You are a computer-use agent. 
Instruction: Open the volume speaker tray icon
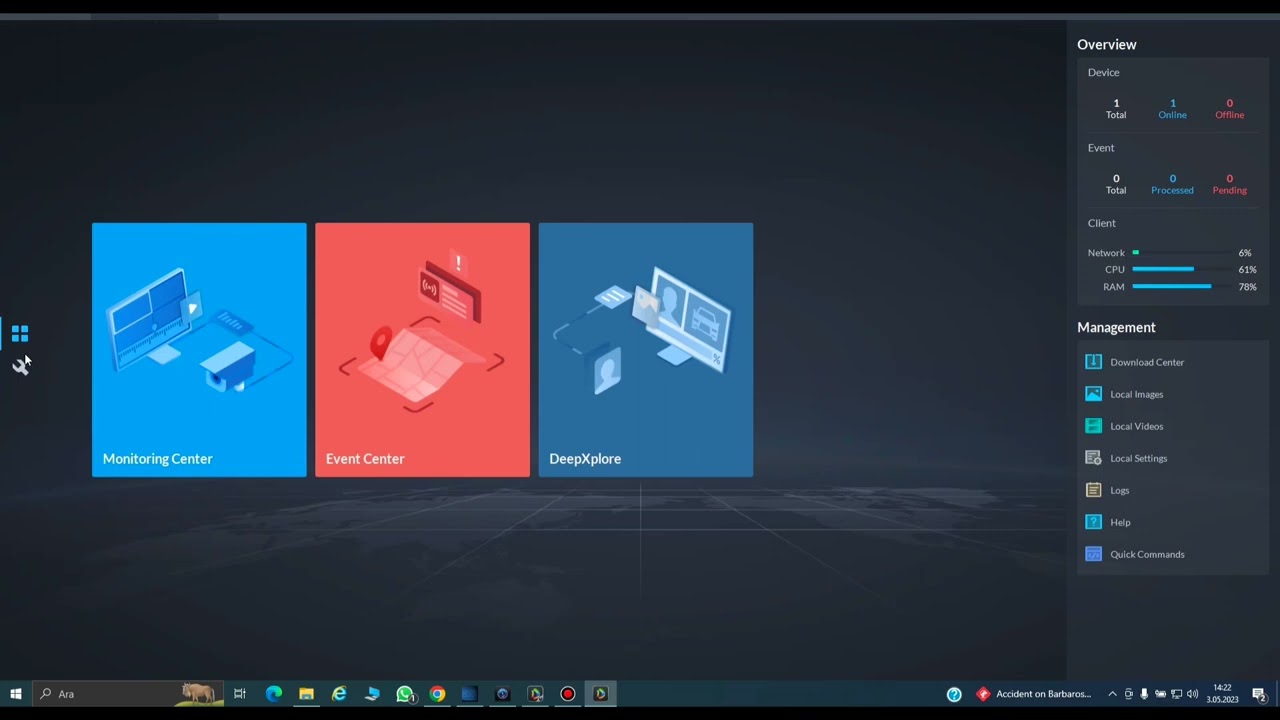[x=1192, y=694]
